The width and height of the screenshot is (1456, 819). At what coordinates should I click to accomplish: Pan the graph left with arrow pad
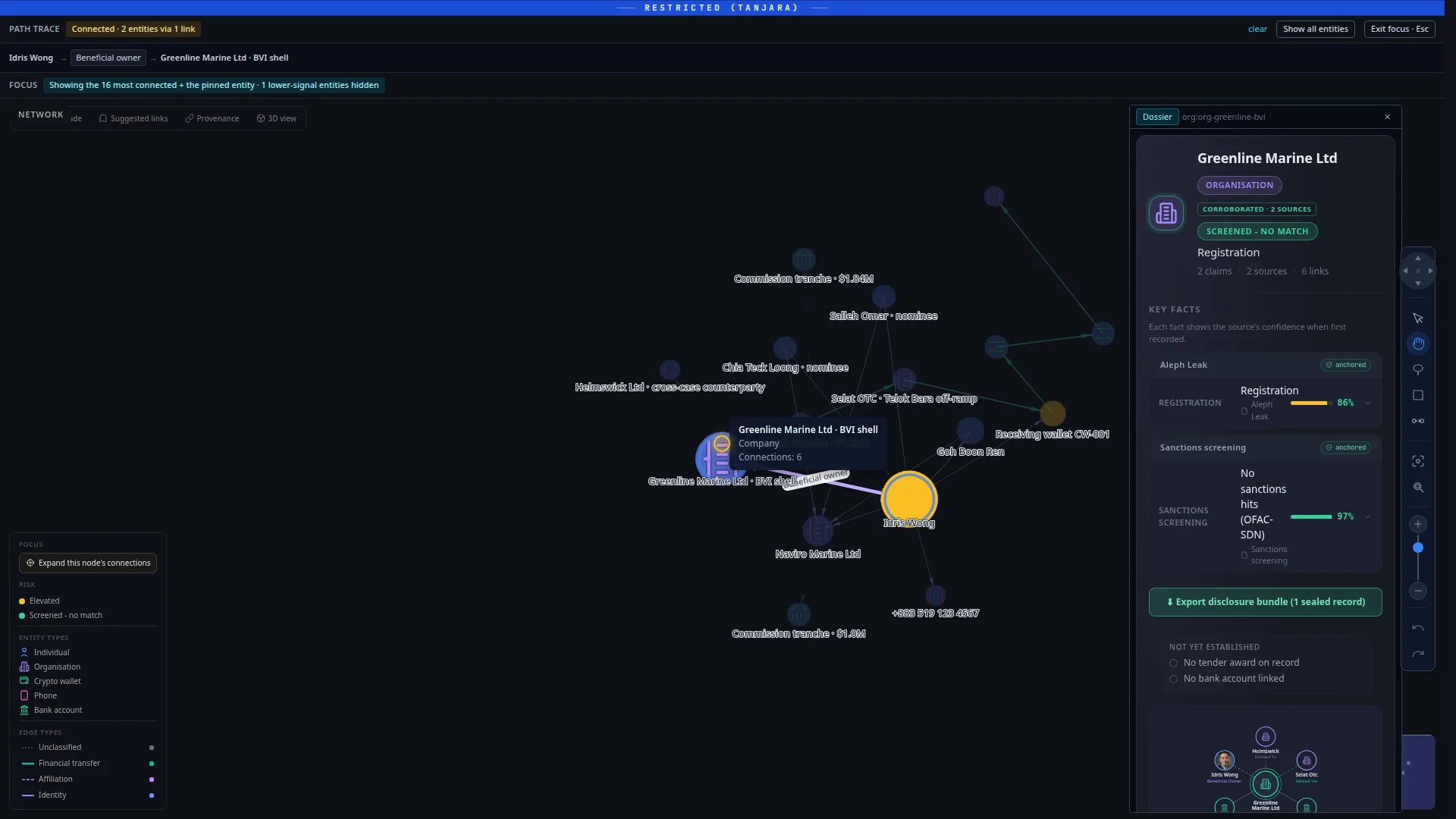[1405, 271]
